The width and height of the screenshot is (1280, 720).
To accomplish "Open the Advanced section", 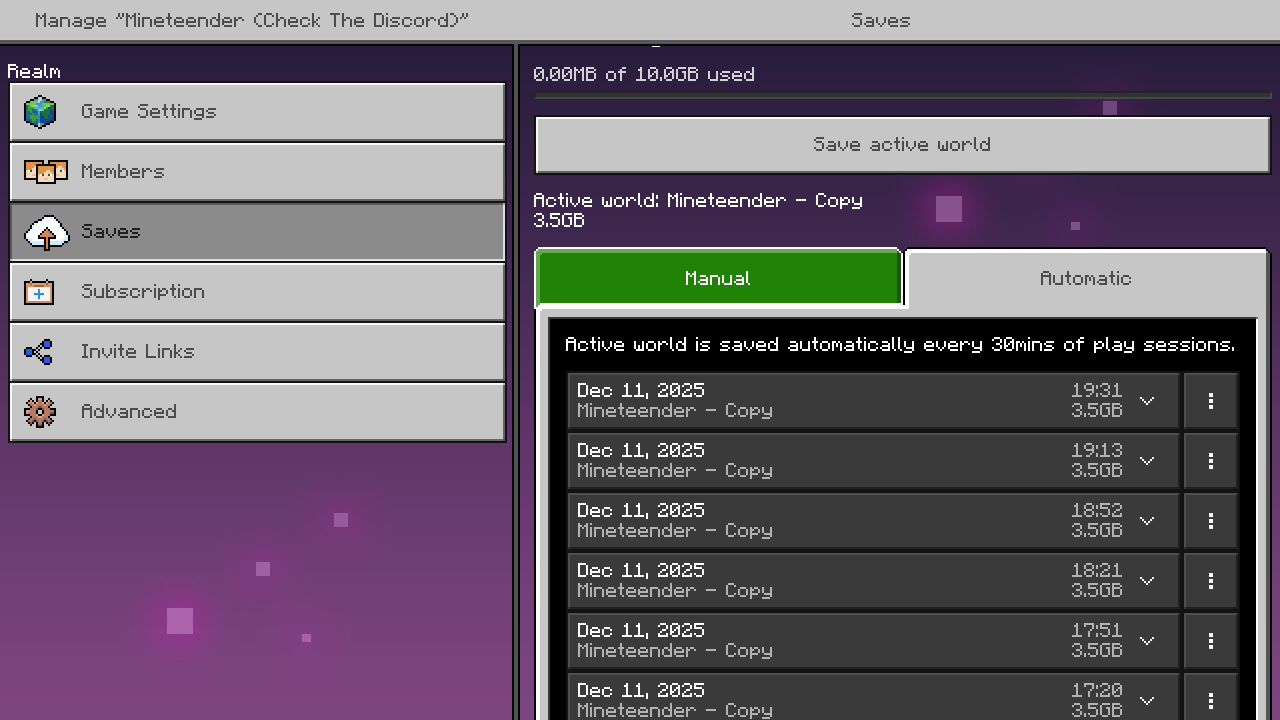I will (257, 412).
